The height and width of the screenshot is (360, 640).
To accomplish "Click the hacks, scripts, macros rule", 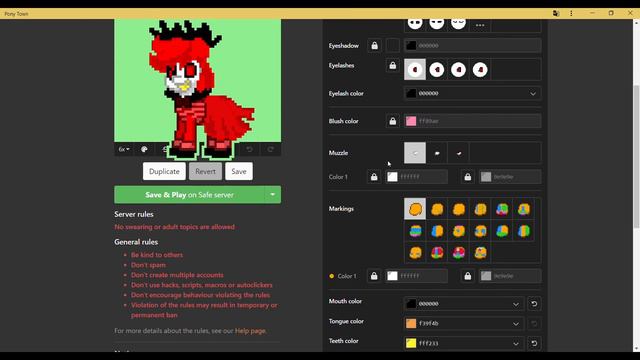I will (202, 285).
